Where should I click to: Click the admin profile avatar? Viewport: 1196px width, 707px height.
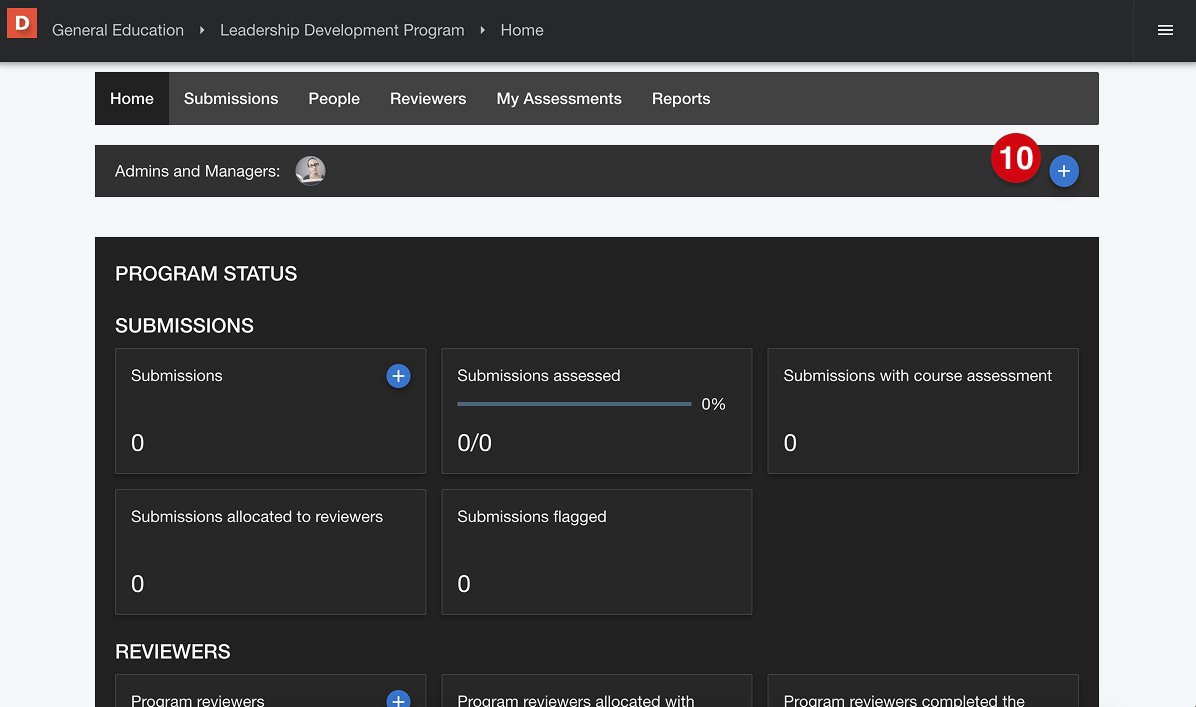pyautogui.click(x=310, y=171)
